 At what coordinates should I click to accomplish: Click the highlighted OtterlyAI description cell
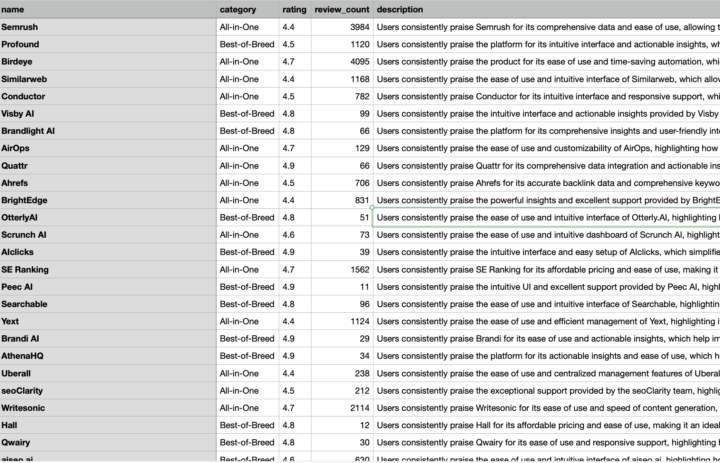pyautogui.click(x=546, y=218)
